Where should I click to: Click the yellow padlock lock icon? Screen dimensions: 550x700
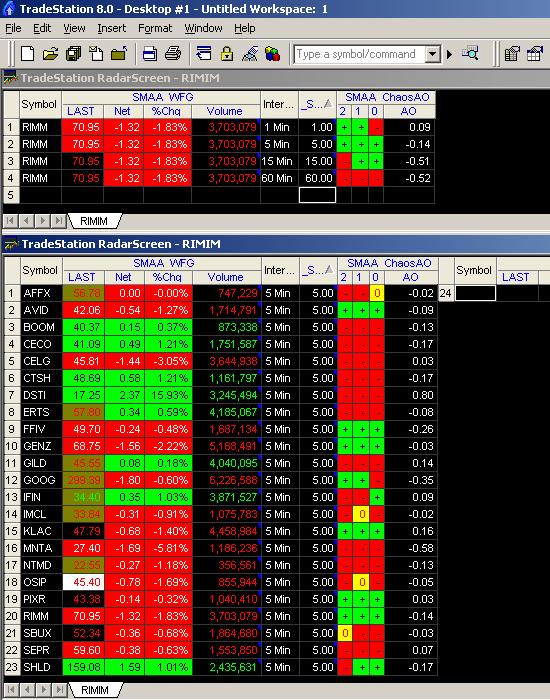point(227,54)
